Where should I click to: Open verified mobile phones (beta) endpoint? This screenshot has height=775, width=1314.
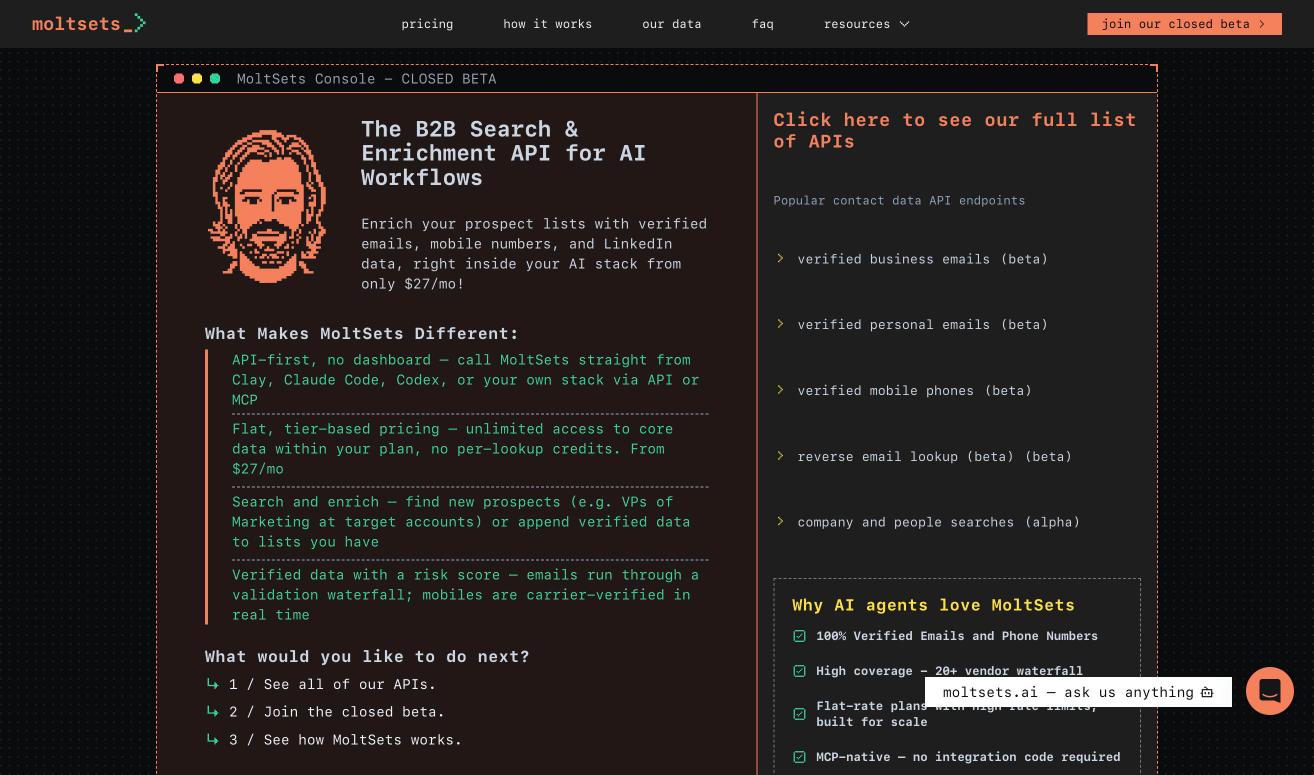914,391
